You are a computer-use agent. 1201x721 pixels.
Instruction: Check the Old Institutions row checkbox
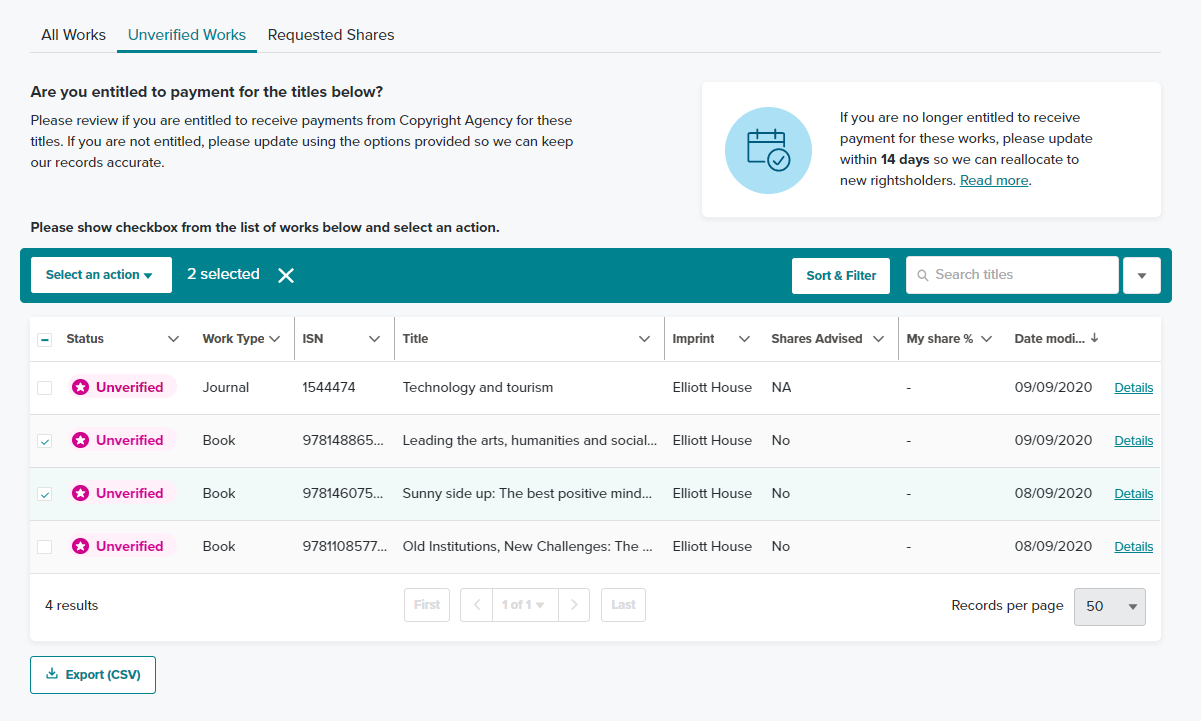[x=45, y=546]
